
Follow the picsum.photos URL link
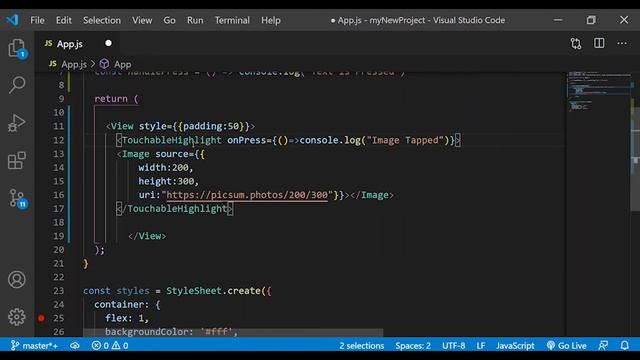click(x=247, y=195)
